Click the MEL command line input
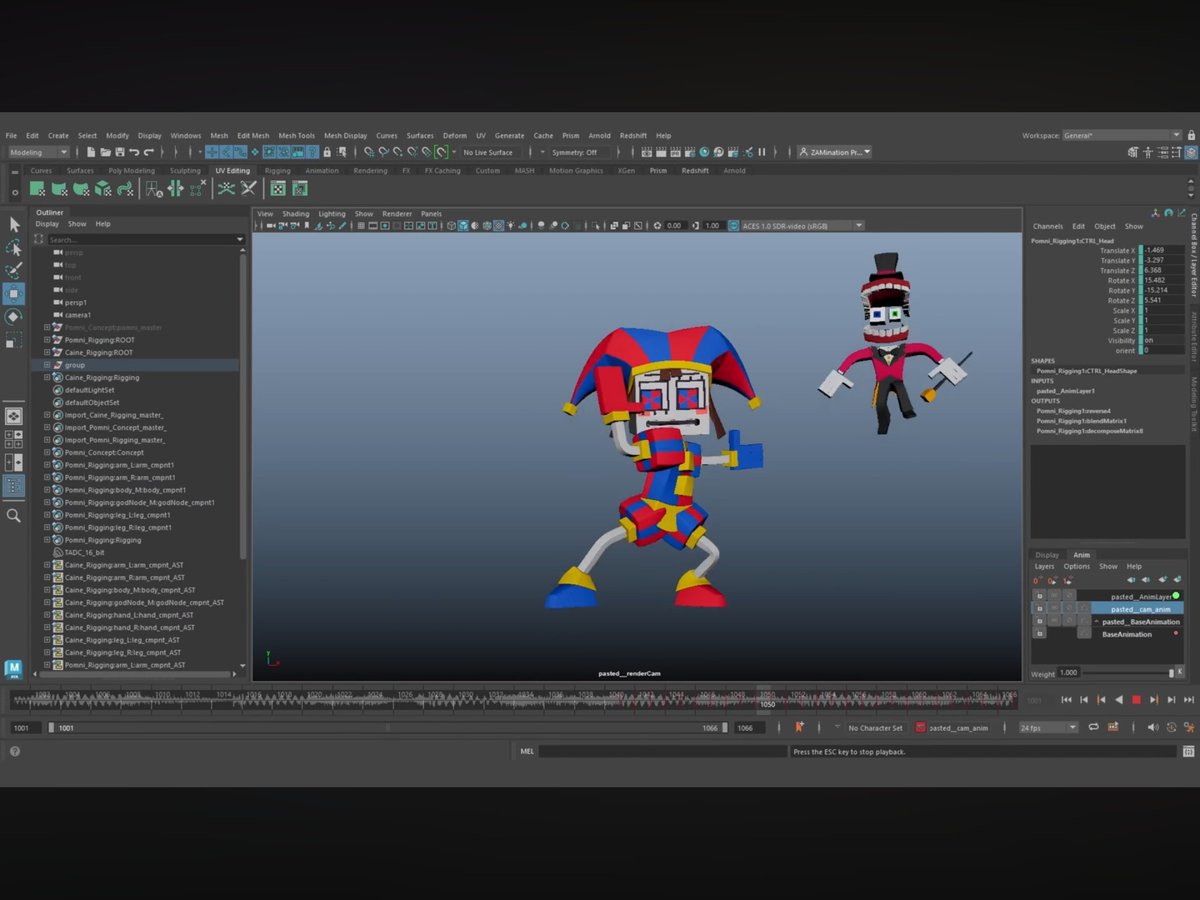Screen dimensions: 1200x900 pos(661,751)
